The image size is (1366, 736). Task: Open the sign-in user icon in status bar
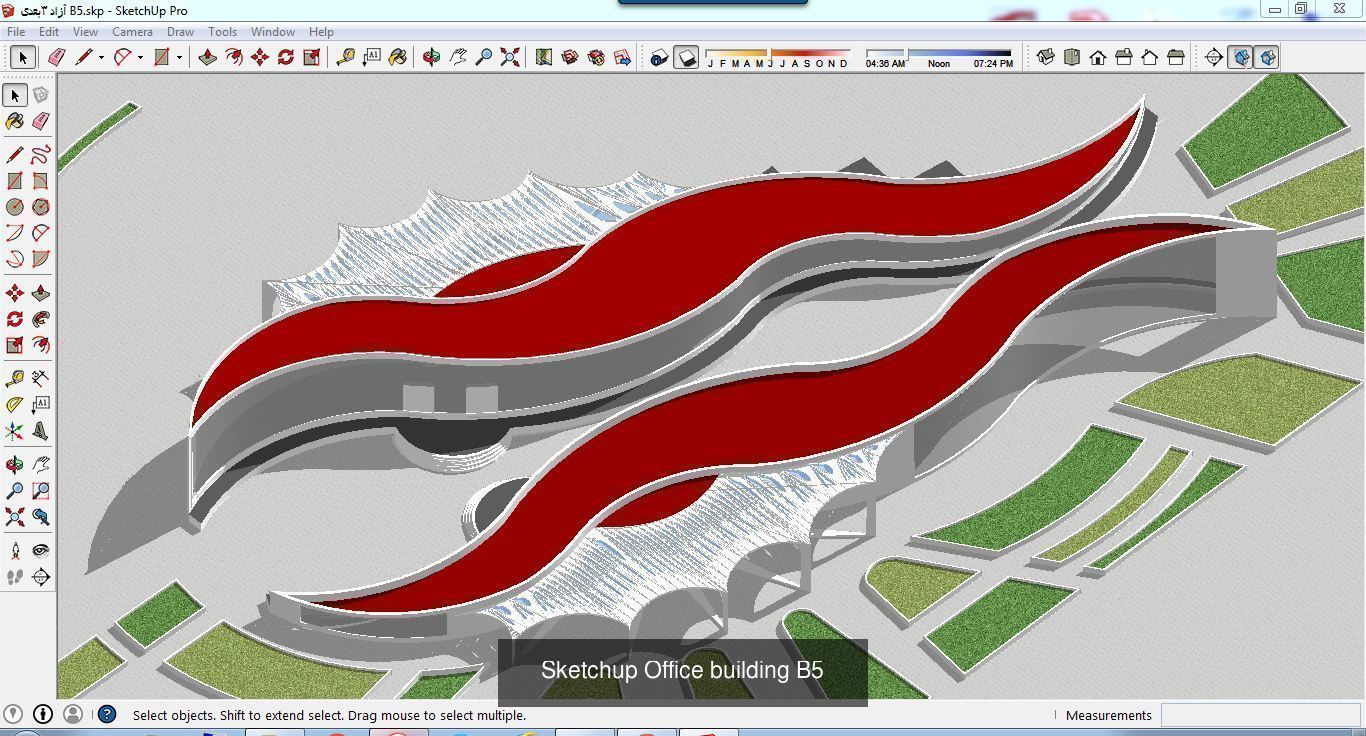pos(72,714)
